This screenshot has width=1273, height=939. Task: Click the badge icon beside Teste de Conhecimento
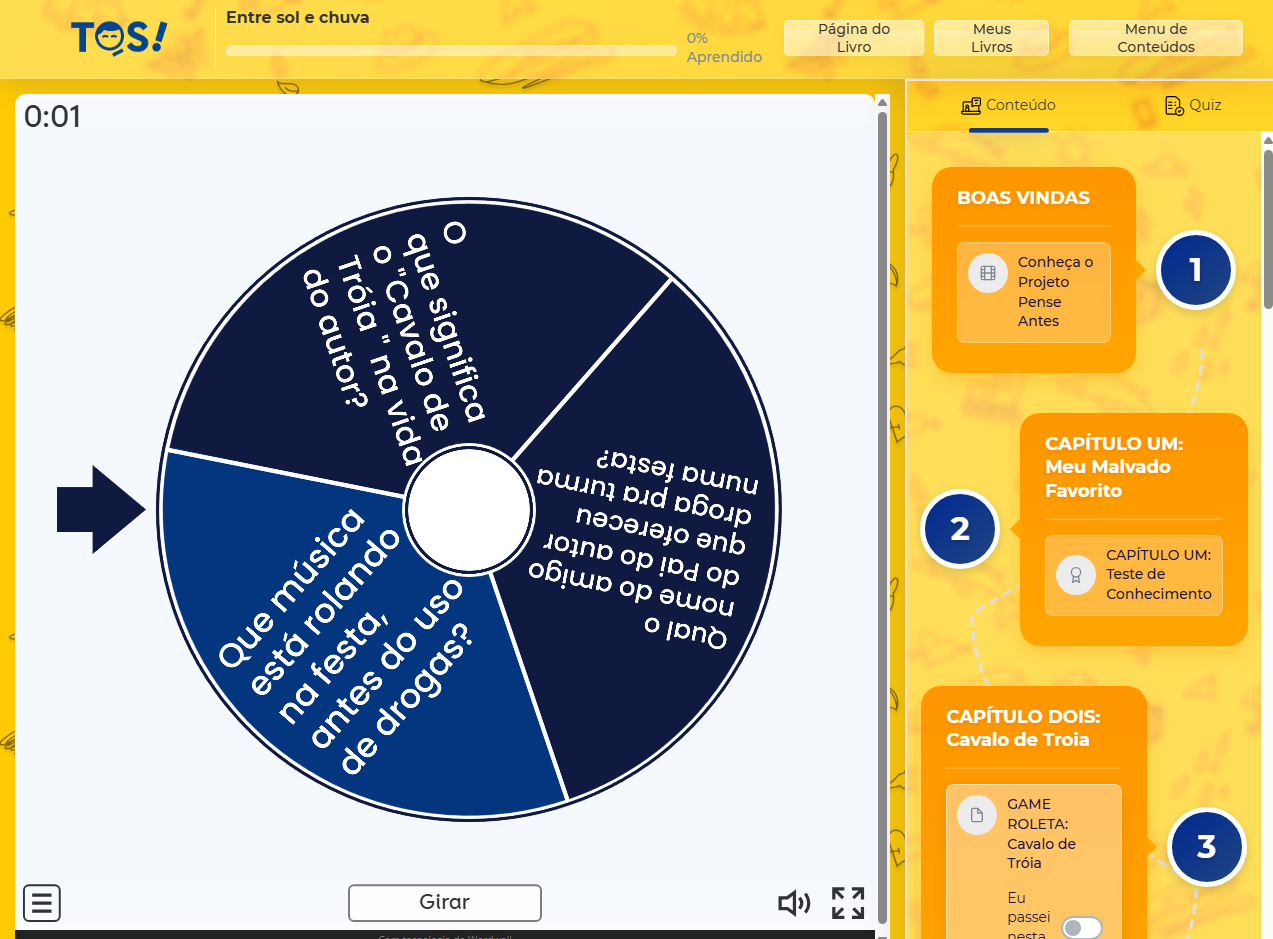pos(1076,575)
